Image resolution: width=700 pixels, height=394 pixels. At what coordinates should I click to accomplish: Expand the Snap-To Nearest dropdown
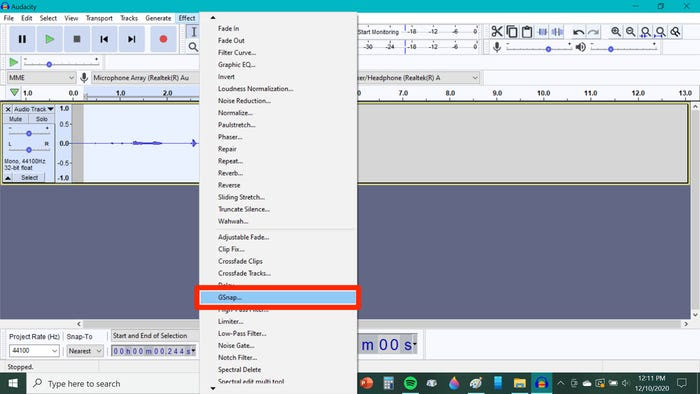(x=85, y=351)
